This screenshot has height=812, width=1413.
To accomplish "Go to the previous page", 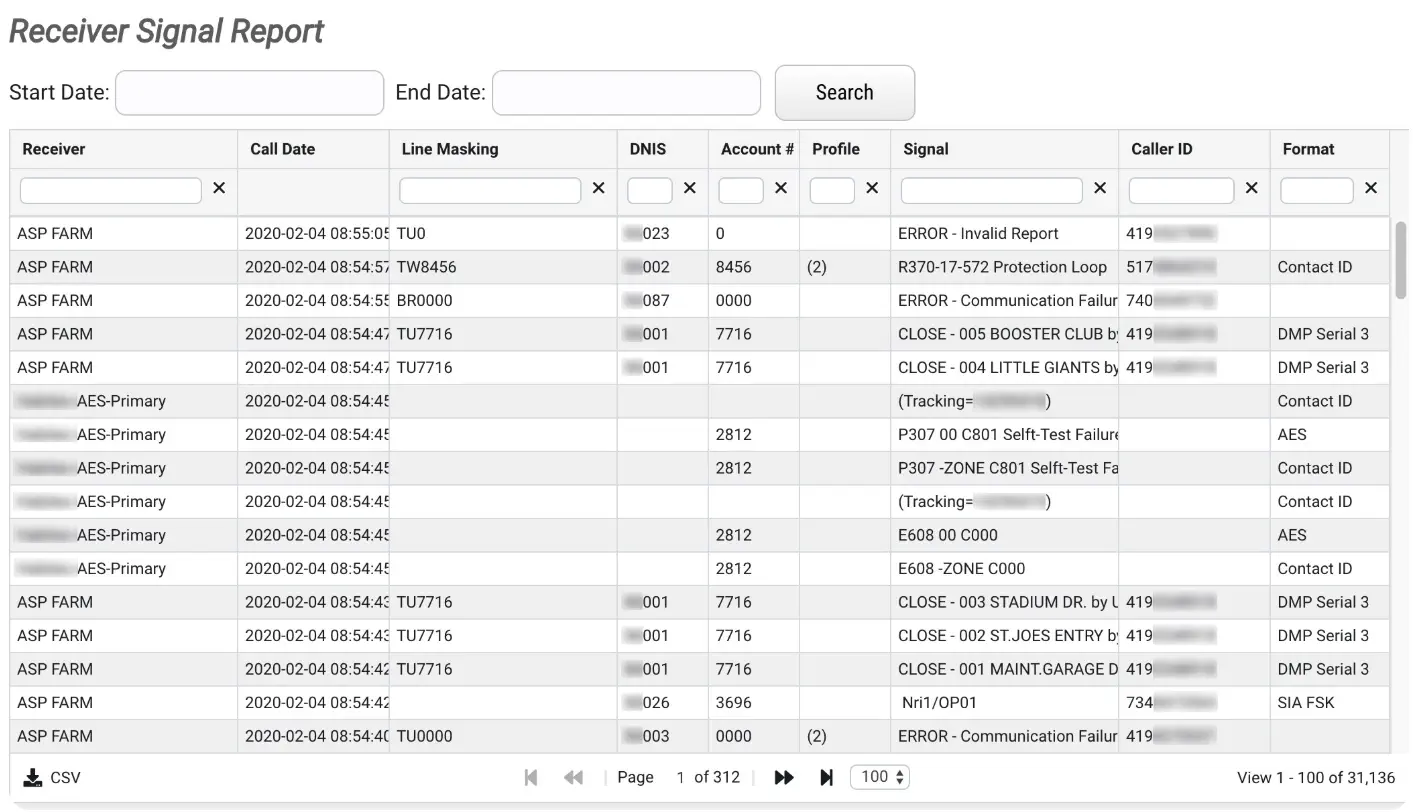I will coord(573,778).
